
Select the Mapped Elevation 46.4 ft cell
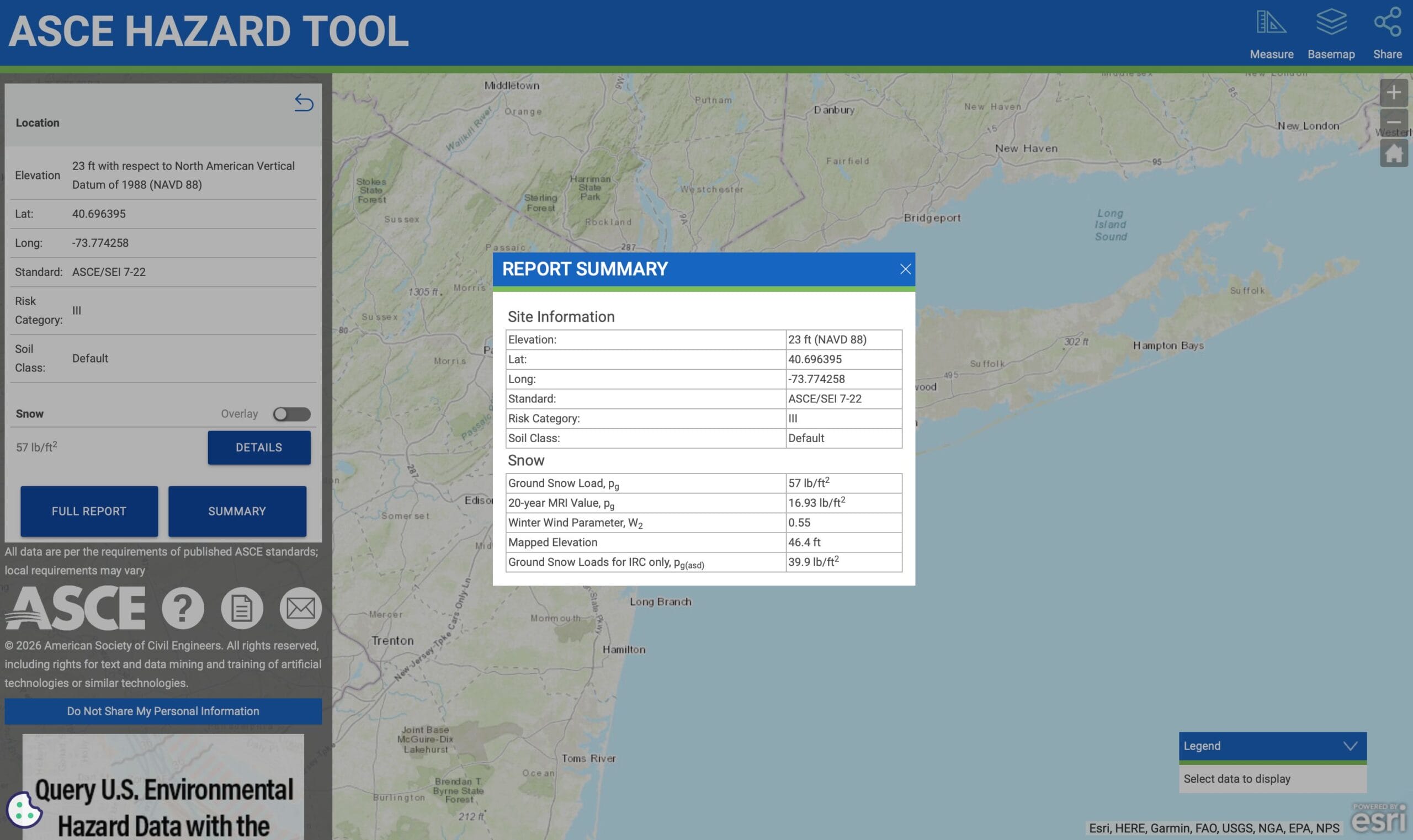[x=843, y=543]
